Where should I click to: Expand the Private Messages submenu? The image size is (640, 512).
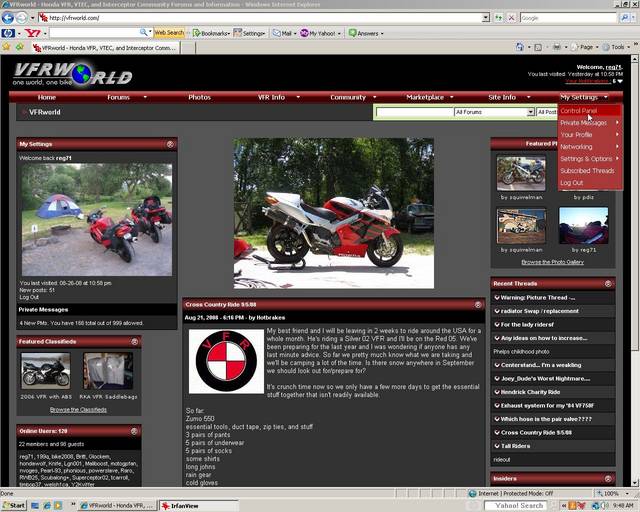(x=590, y=122)
